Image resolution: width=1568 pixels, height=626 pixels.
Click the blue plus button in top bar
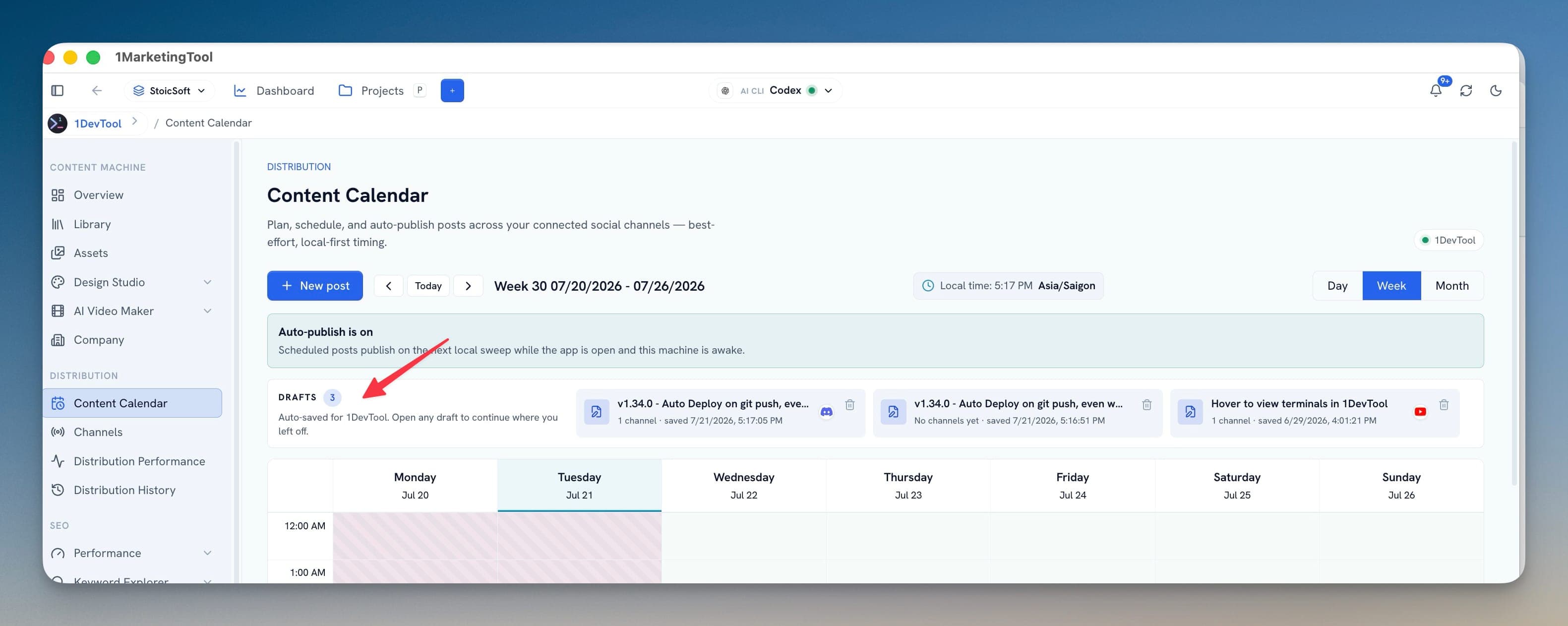452,91
